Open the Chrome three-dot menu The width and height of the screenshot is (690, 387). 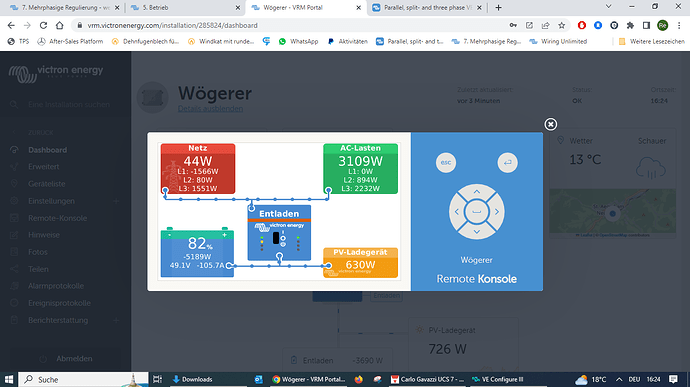(679, 26)
